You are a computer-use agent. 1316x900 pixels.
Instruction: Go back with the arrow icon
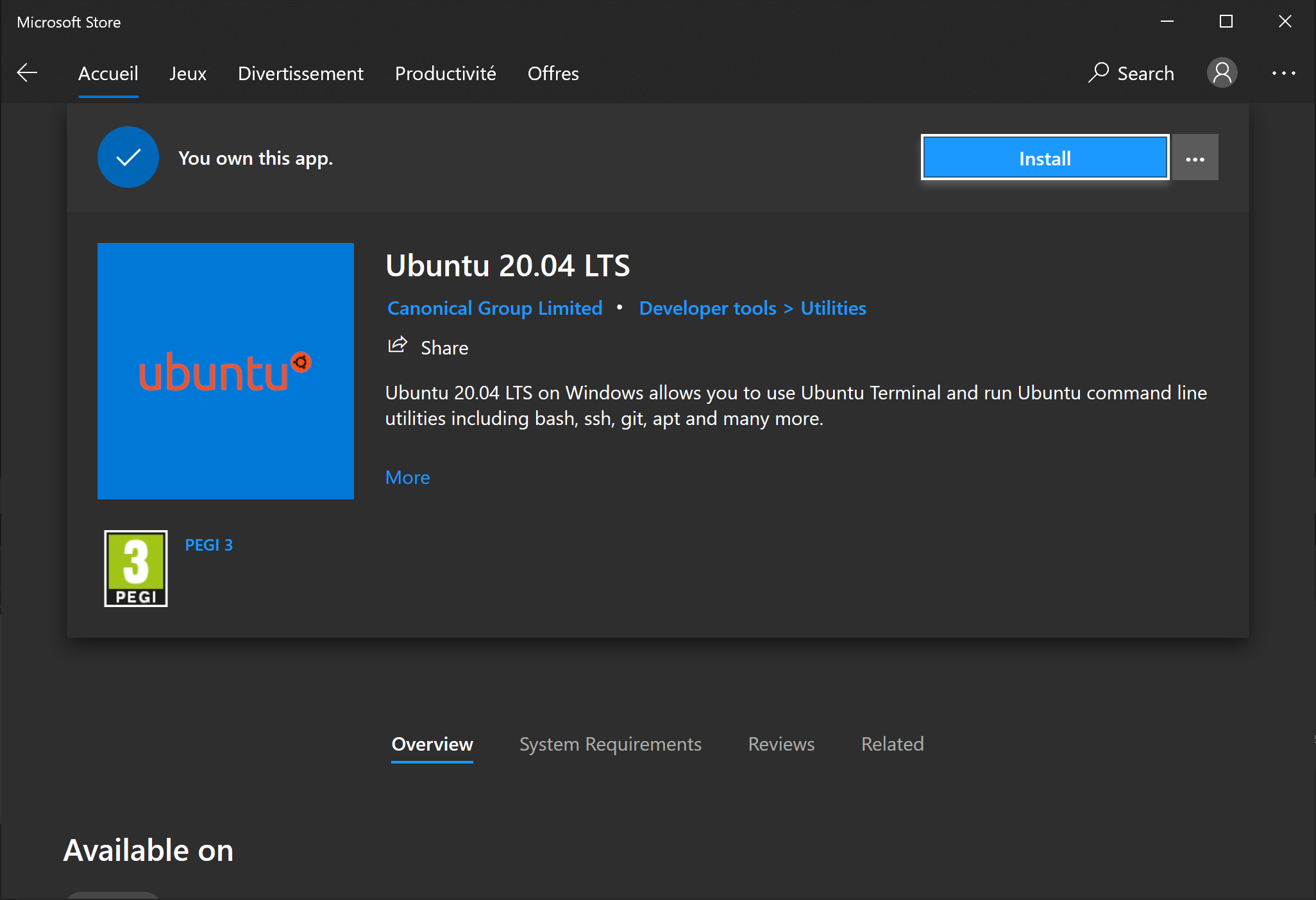coord(27,73)
